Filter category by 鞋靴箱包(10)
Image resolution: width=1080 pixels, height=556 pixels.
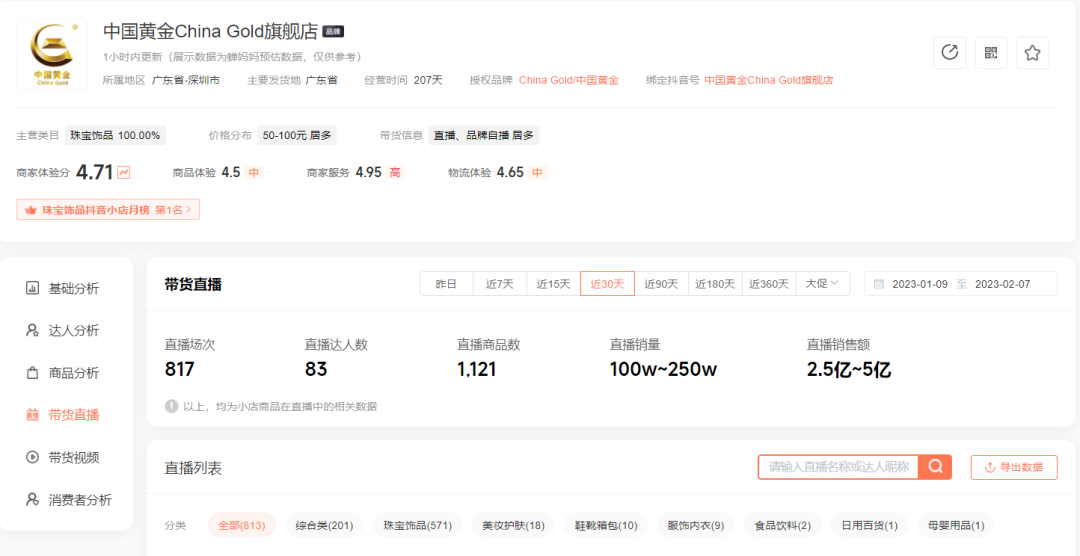(x=606, y=526)
